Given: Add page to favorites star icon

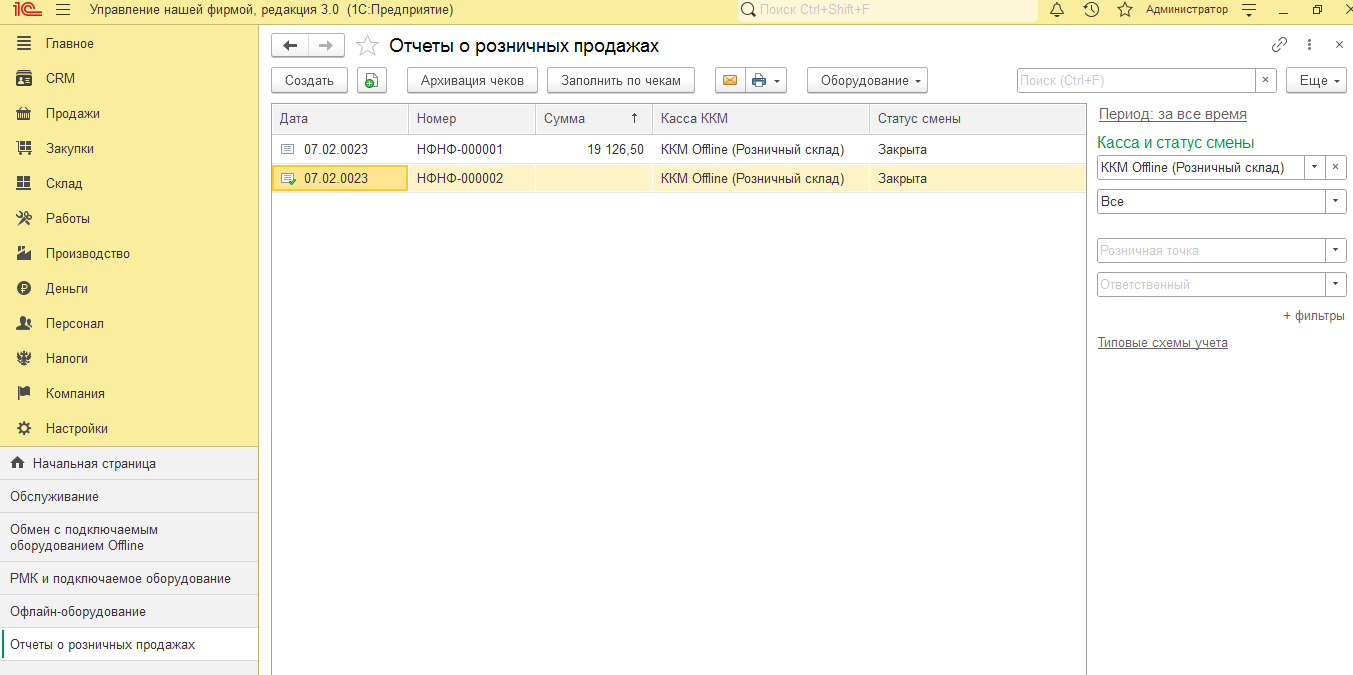Looking at the screenshot, I should (1125, 10).
